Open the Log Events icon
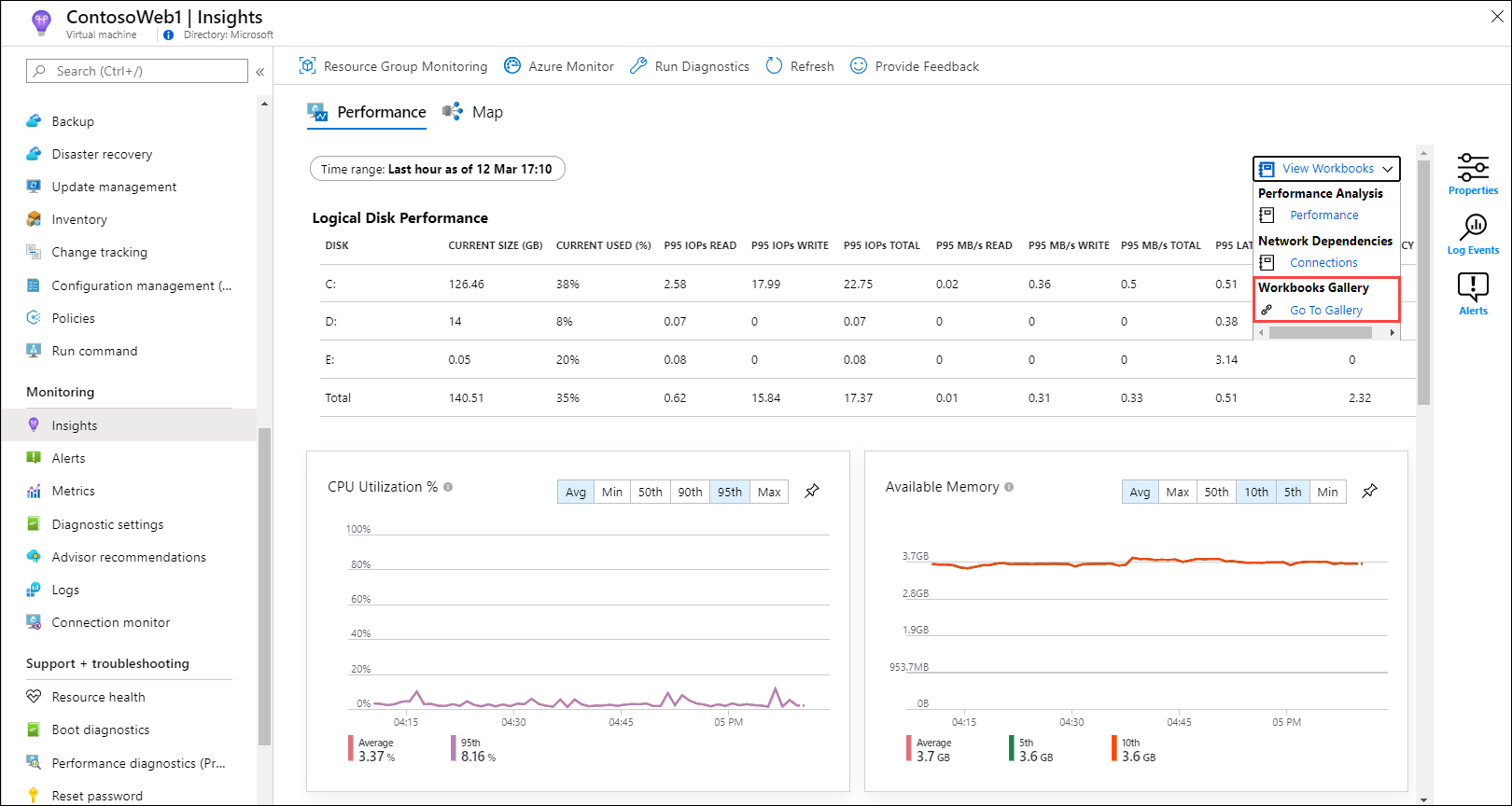This screenshot has width=1512, height=806. (1473, 229)
